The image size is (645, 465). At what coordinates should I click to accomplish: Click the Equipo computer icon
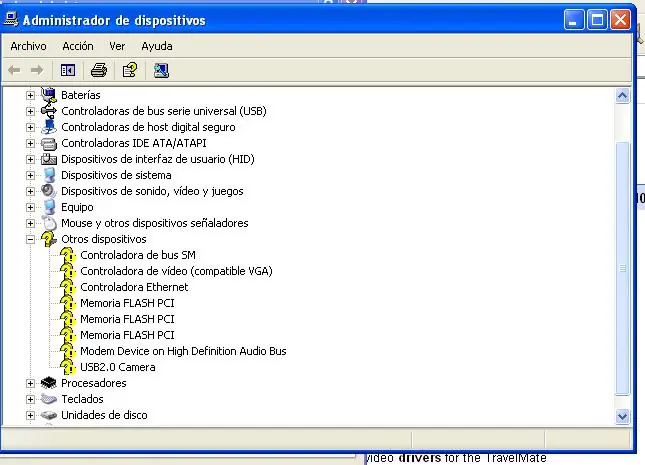pyautogui.click(x=49, y=207)
